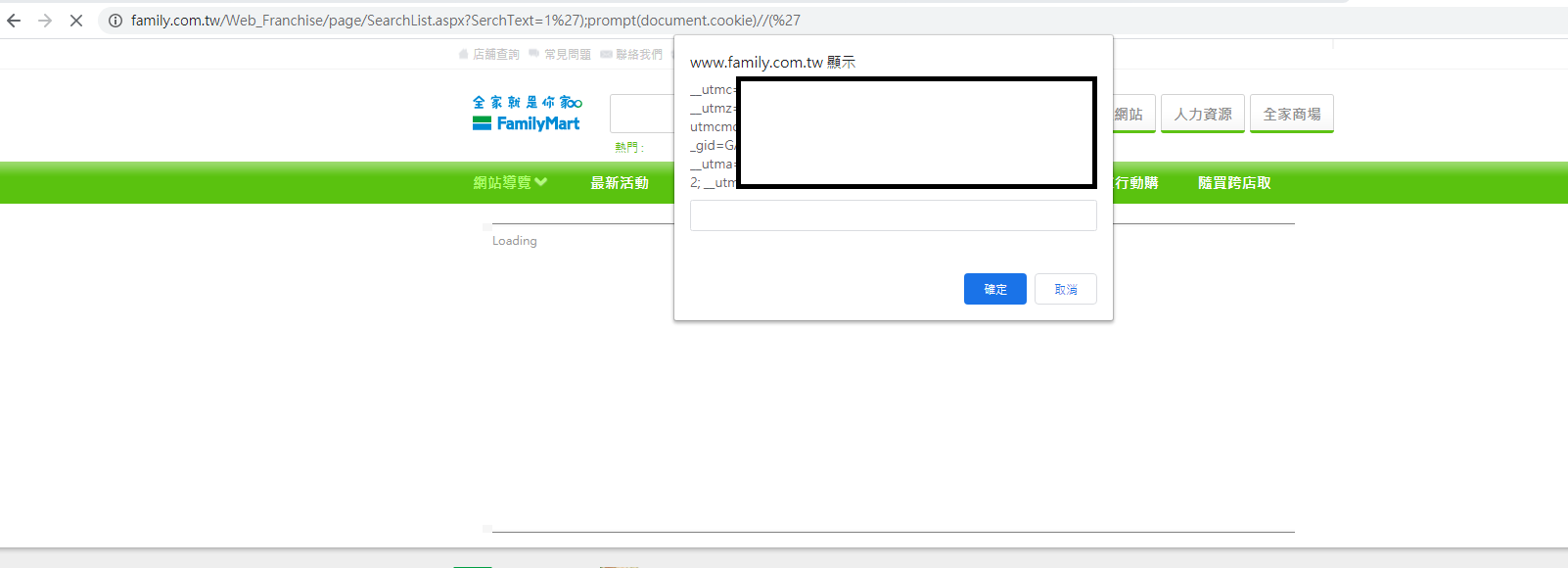Click the 人力資源 button
Viewport: 1568px width, 568px height.
(1203, 114)
